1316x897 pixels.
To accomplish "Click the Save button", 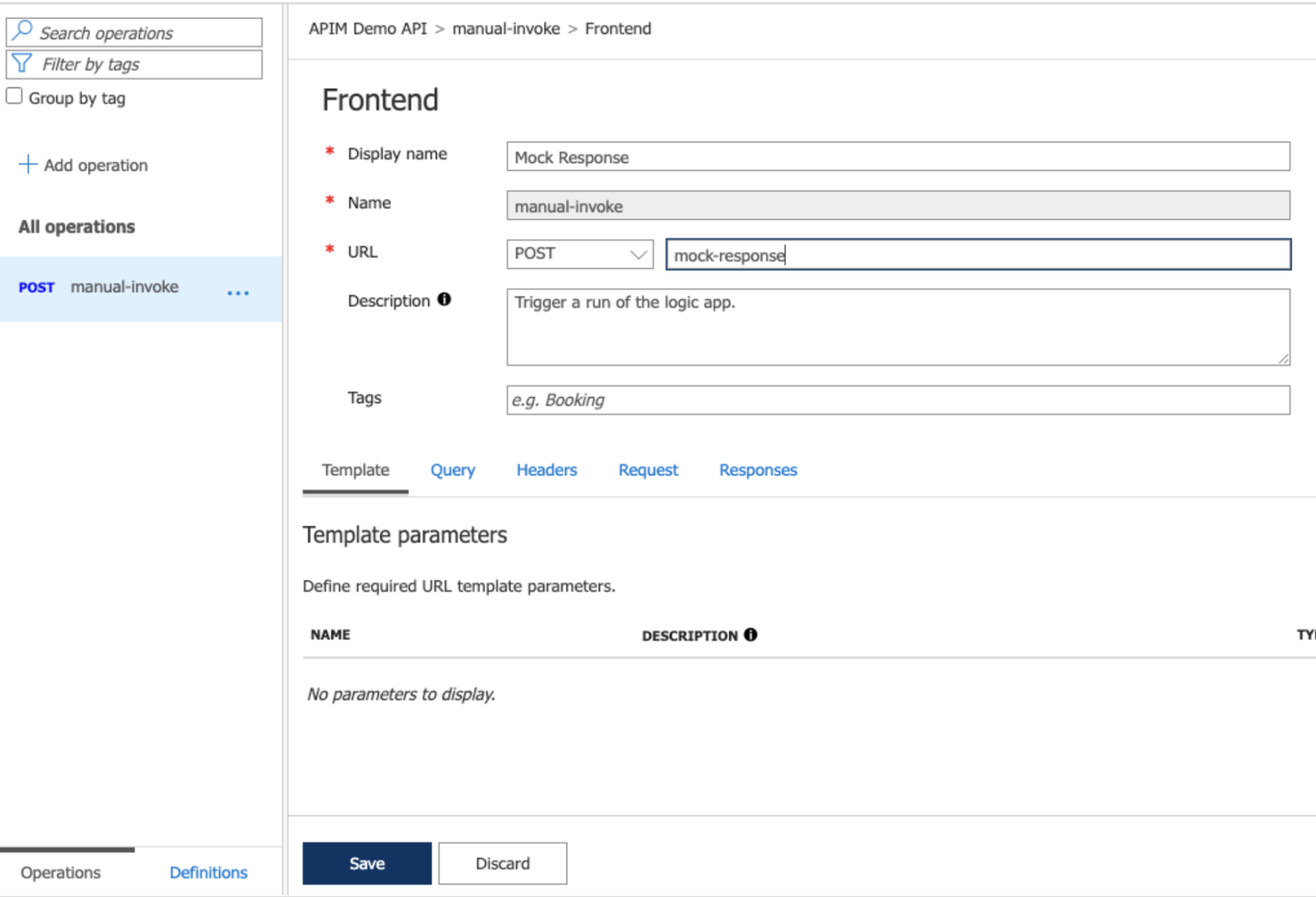I will point(367,863).
